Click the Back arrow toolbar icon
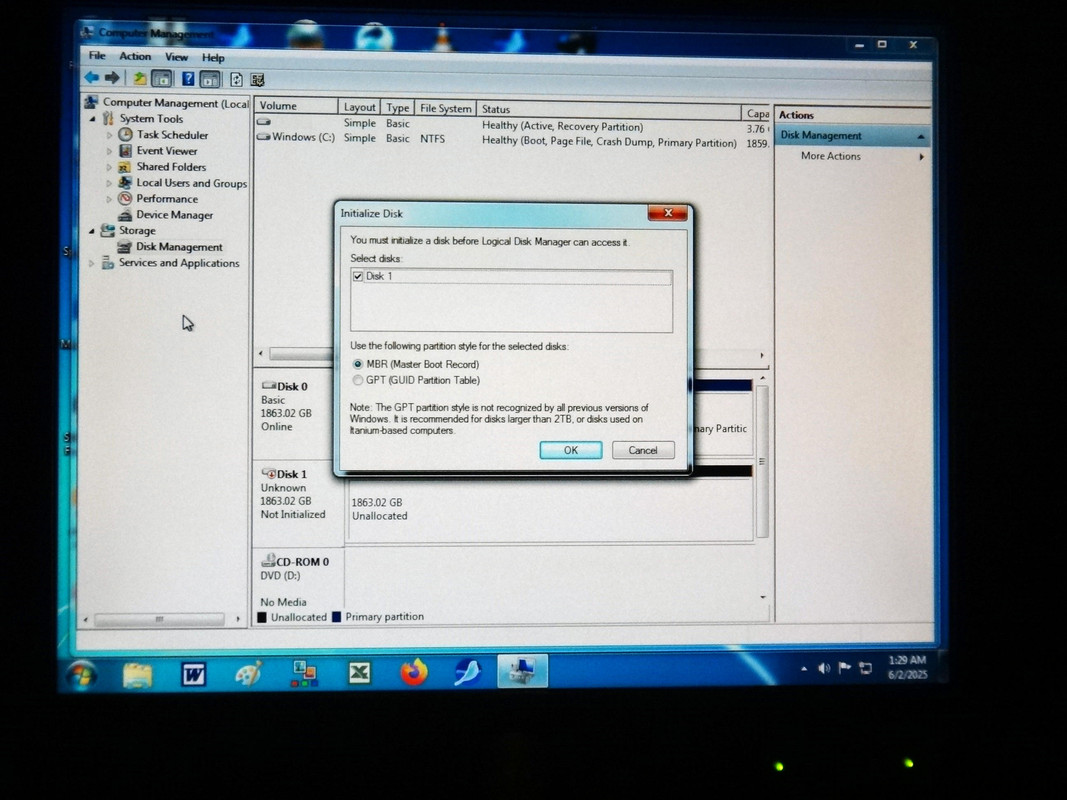Viewport: 1067px width, 800px height. coord(91,78)
